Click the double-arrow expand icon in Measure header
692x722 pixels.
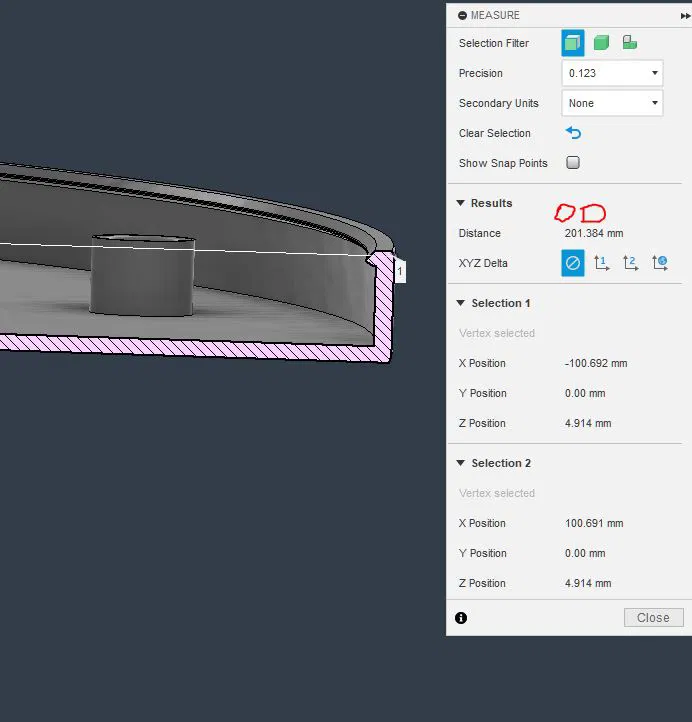point(685,16)
